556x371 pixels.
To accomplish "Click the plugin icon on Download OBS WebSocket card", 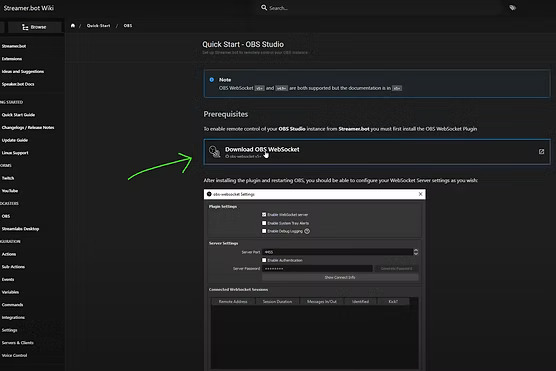I will pyautogui.click(x=215, y=152).
